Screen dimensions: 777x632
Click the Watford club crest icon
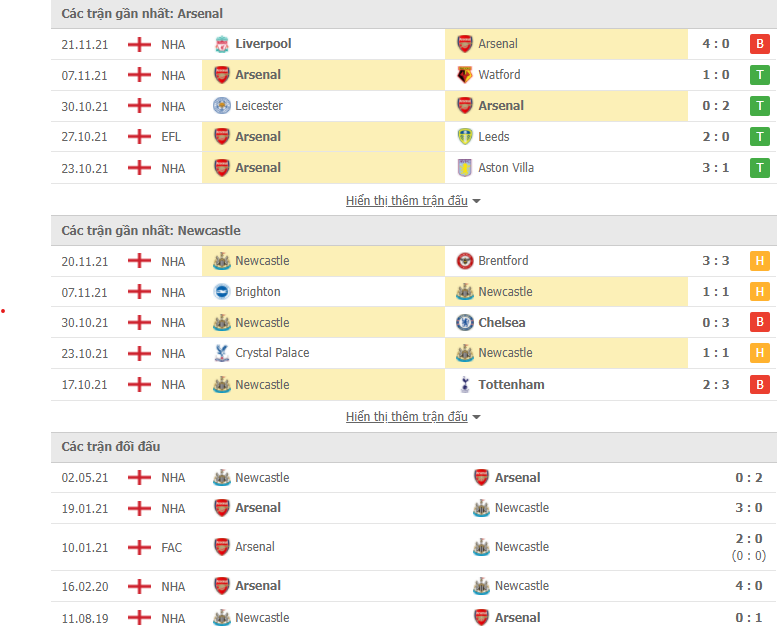[x=464, y=75]
